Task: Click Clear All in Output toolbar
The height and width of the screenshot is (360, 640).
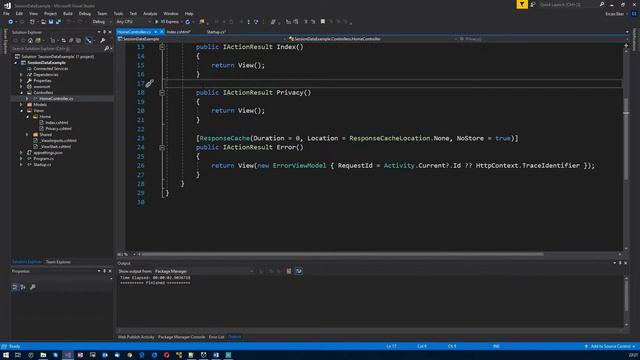Action: (x=289, y=271)
